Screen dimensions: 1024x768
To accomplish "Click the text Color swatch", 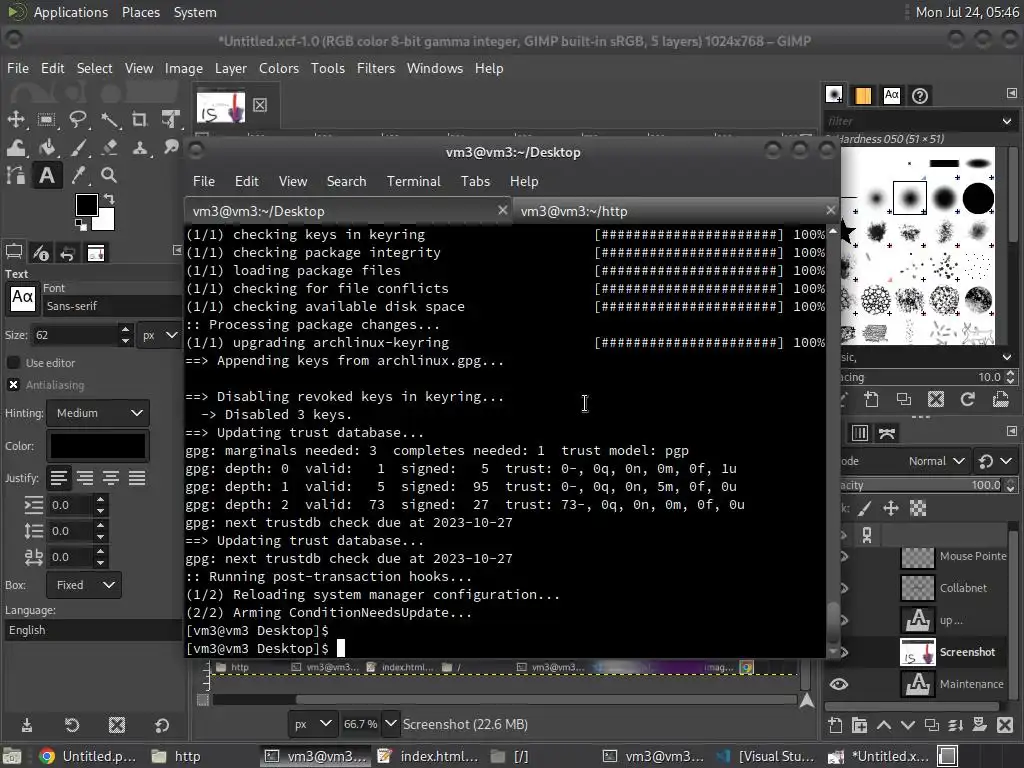I will click(98, 446).
